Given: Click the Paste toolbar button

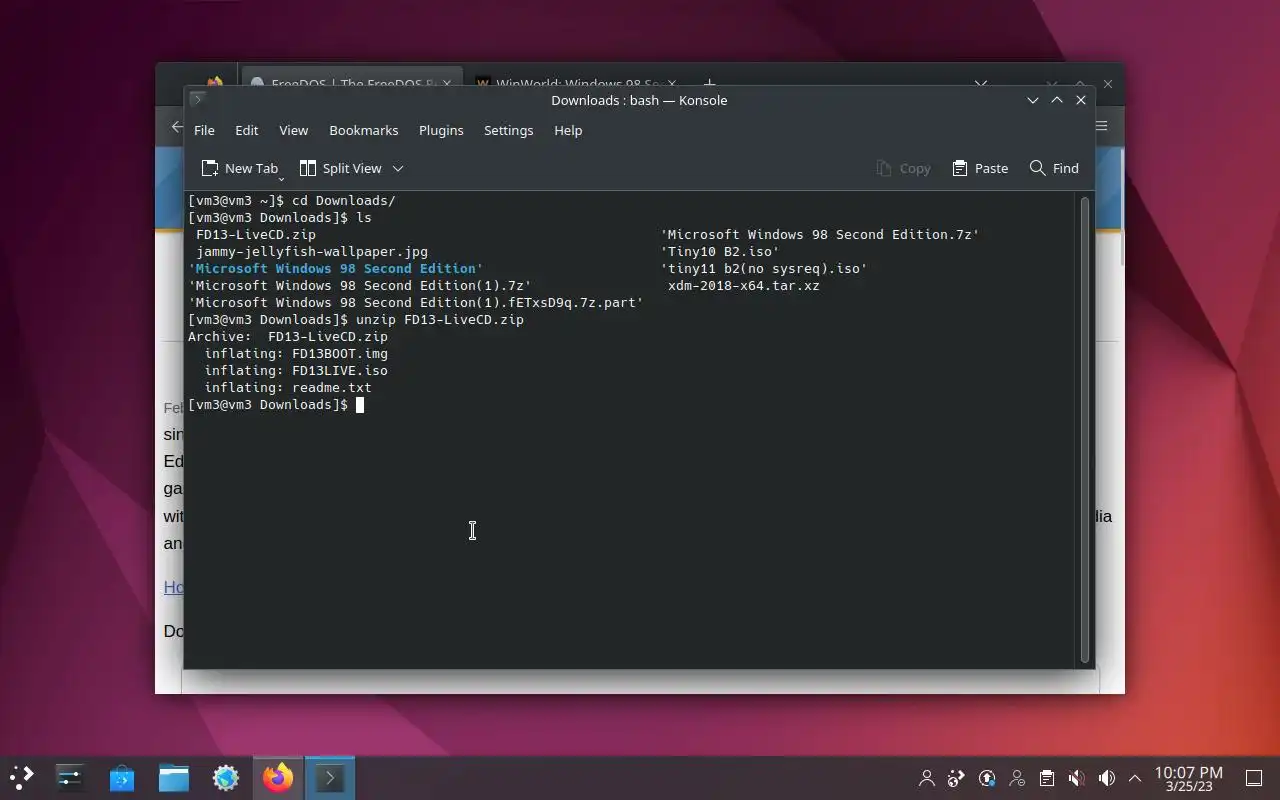Looking at the screenshot, I should 980,168.
